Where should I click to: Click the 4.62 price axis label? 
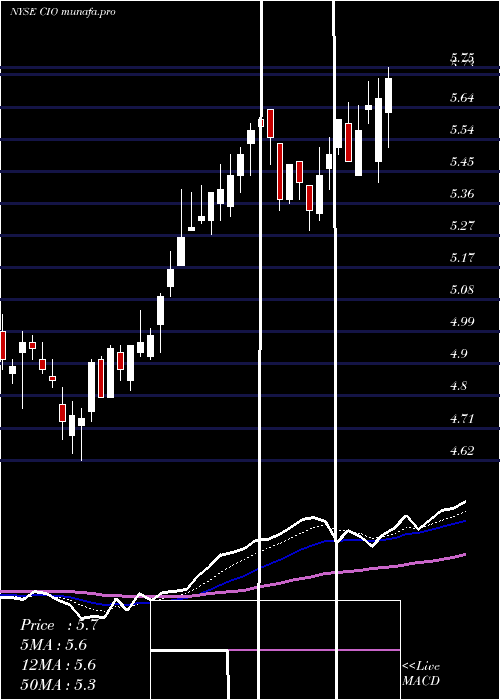click(462, 450)
